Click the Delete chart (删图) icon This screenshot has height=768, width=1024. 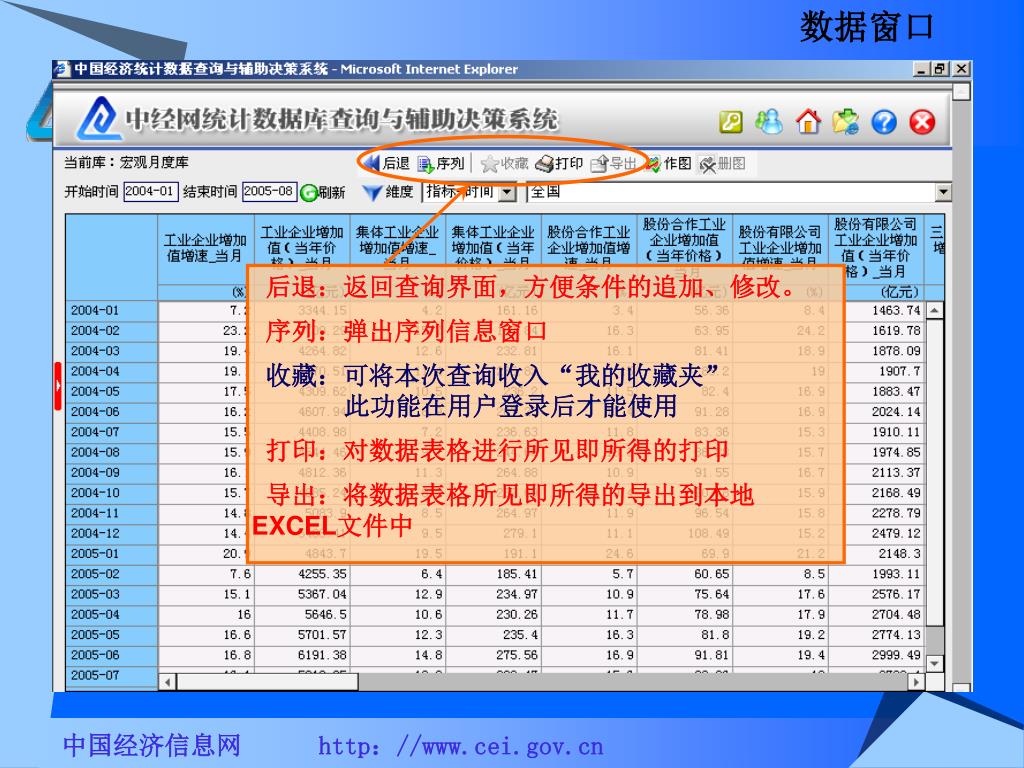(707, 164)
